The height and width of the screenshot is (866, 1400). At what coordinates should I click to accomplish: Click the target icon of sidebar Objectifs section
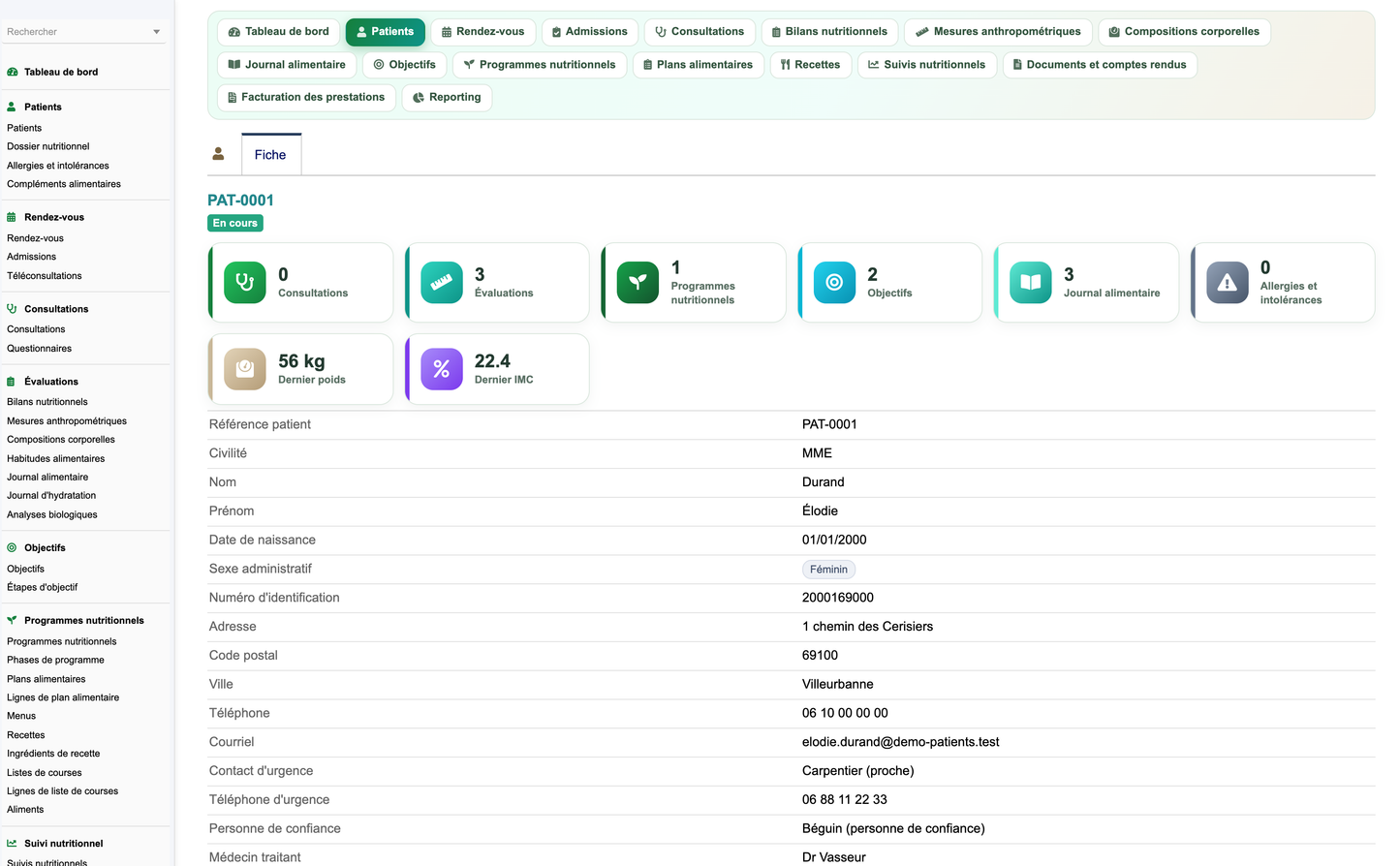click(x=12, y=547)
